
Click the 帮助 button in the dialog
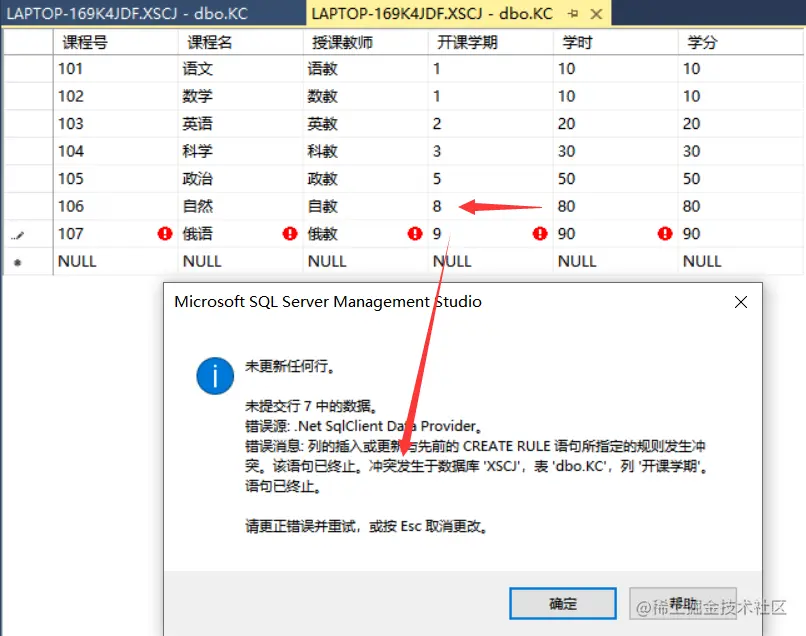683,604
